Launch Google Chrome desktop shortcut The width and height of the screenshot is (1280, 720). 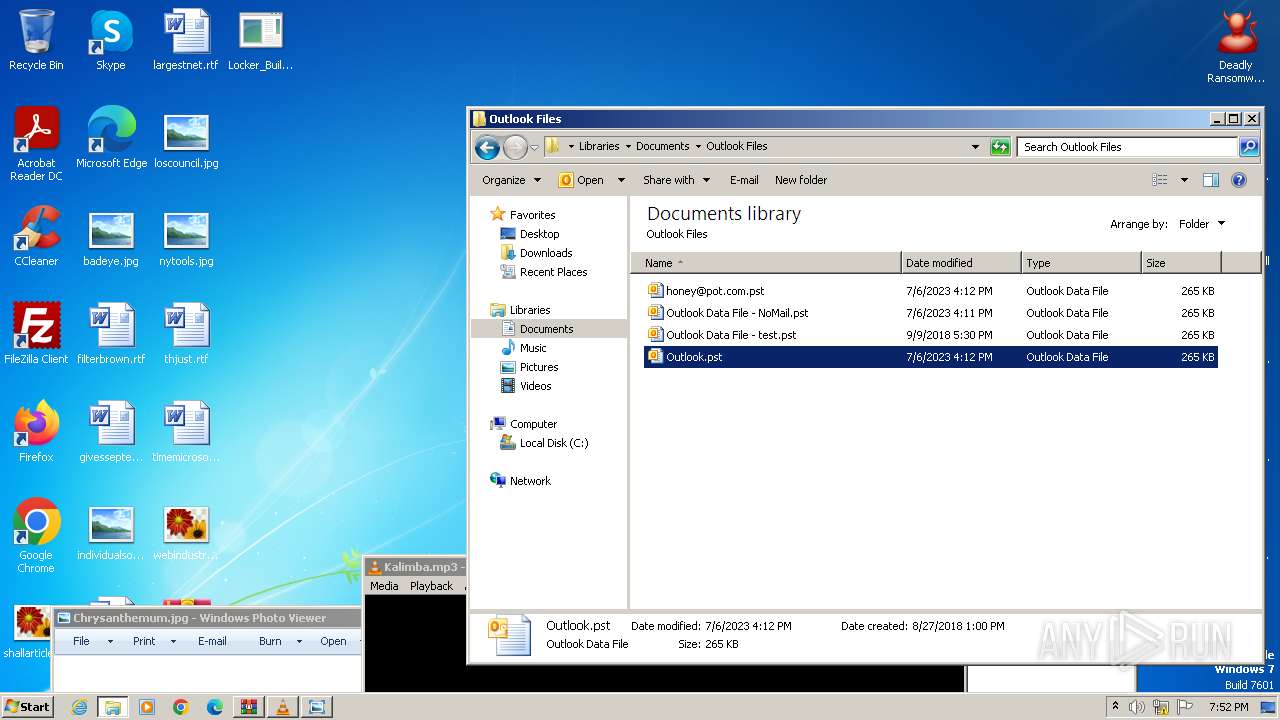point(36,536)
